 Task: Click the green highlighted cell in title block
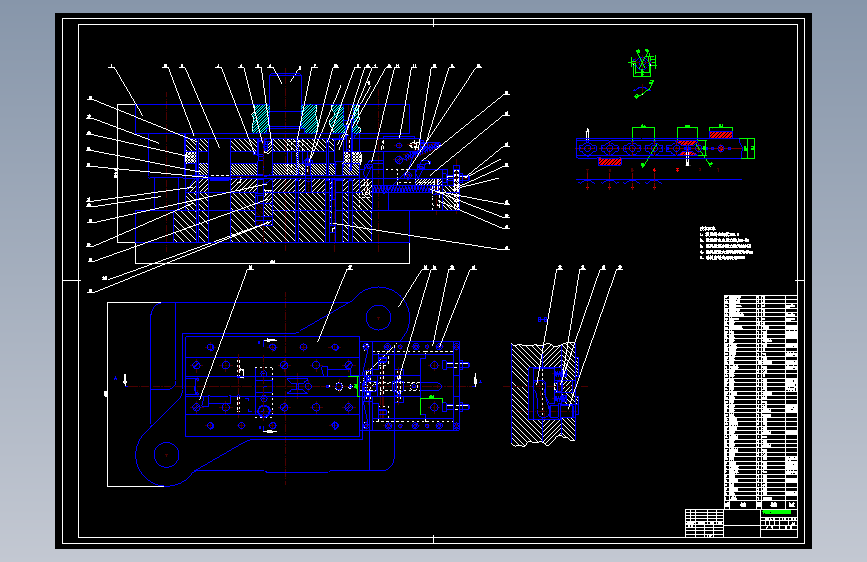777,513
